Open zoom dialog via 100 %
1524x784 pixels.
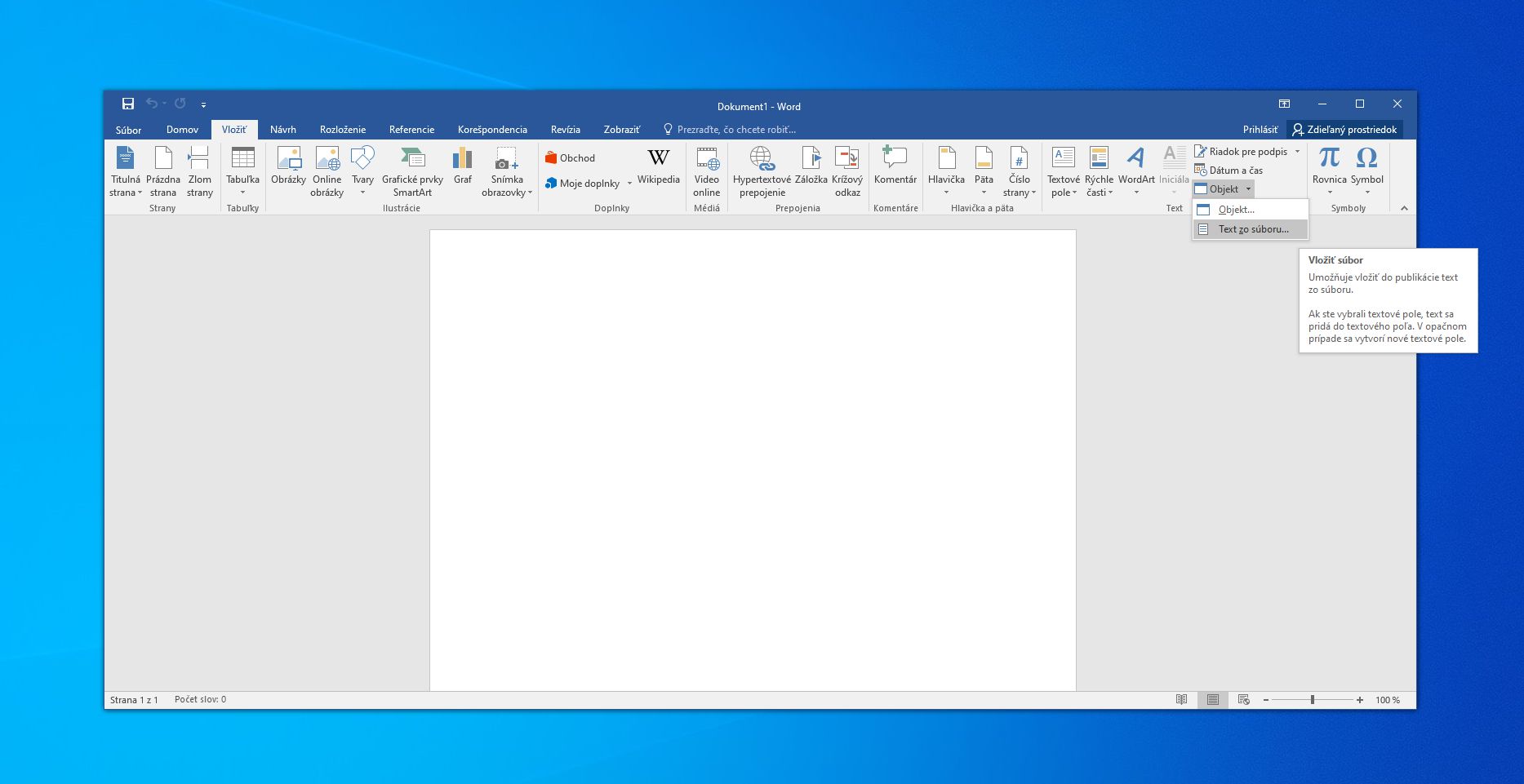tap(1388, 700)
